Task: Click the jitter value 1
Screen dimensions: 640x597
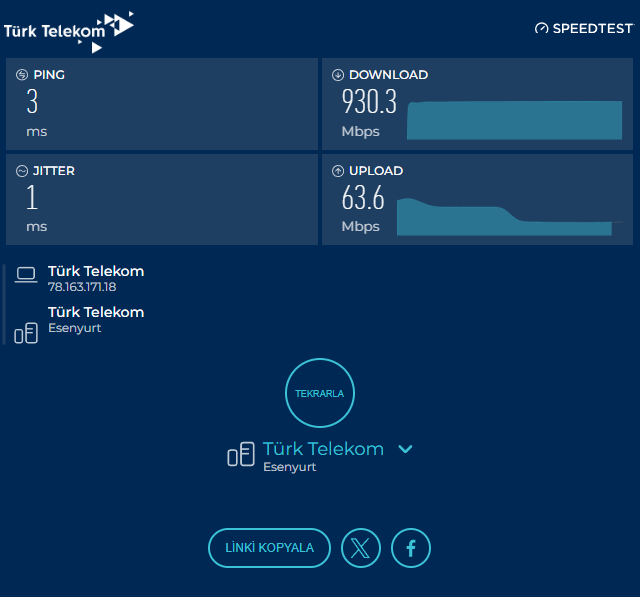Action: (x=32, y=198)
